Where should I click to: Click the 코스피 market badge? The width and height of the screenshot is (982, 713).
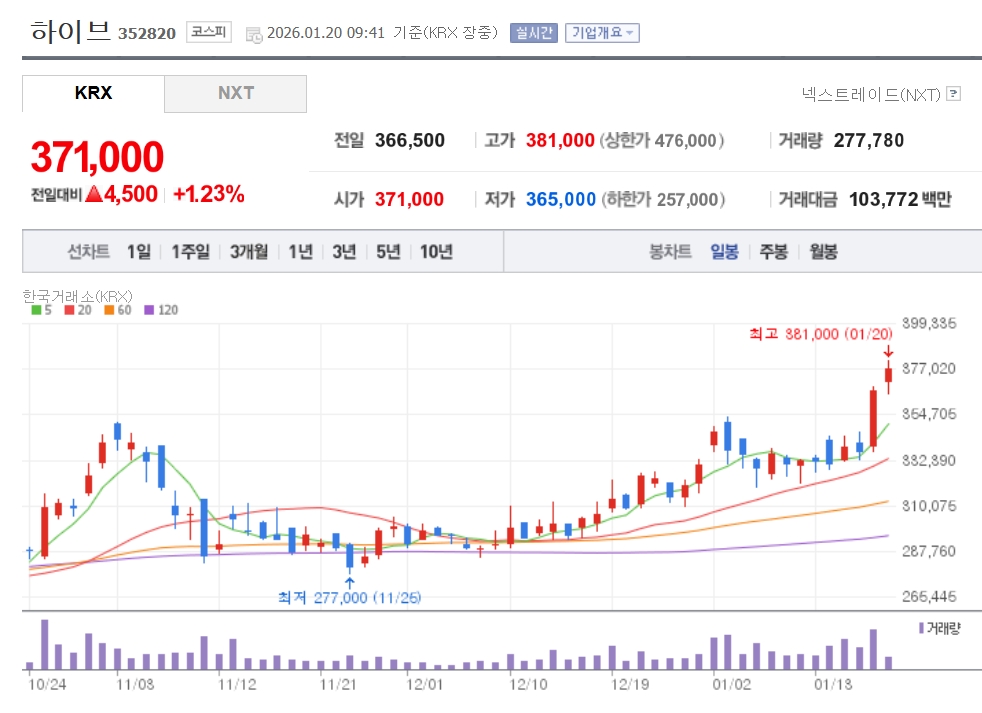[209, 32]
